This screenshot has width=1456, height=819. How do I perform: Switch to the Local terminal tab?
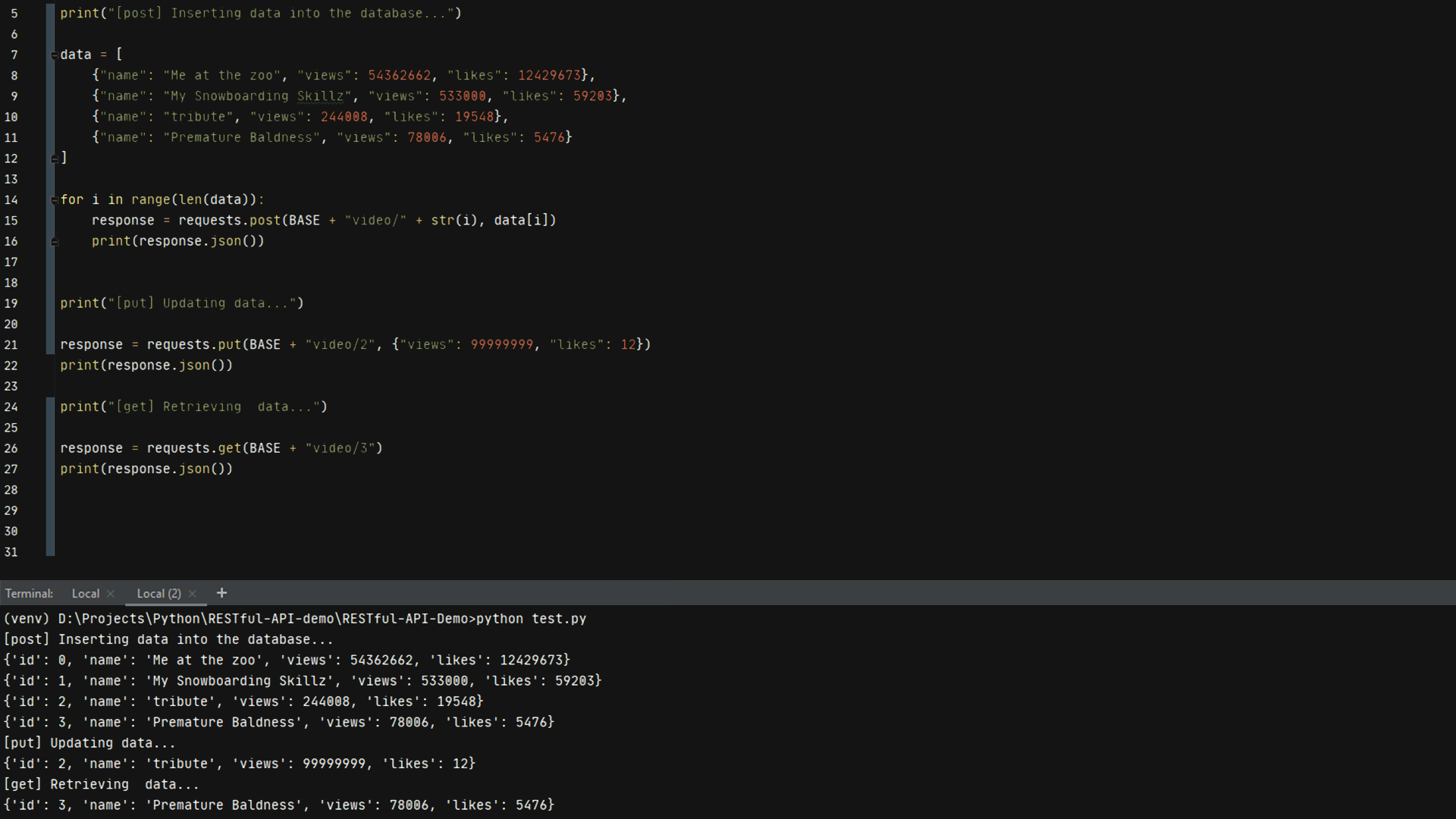pos(85,594)
